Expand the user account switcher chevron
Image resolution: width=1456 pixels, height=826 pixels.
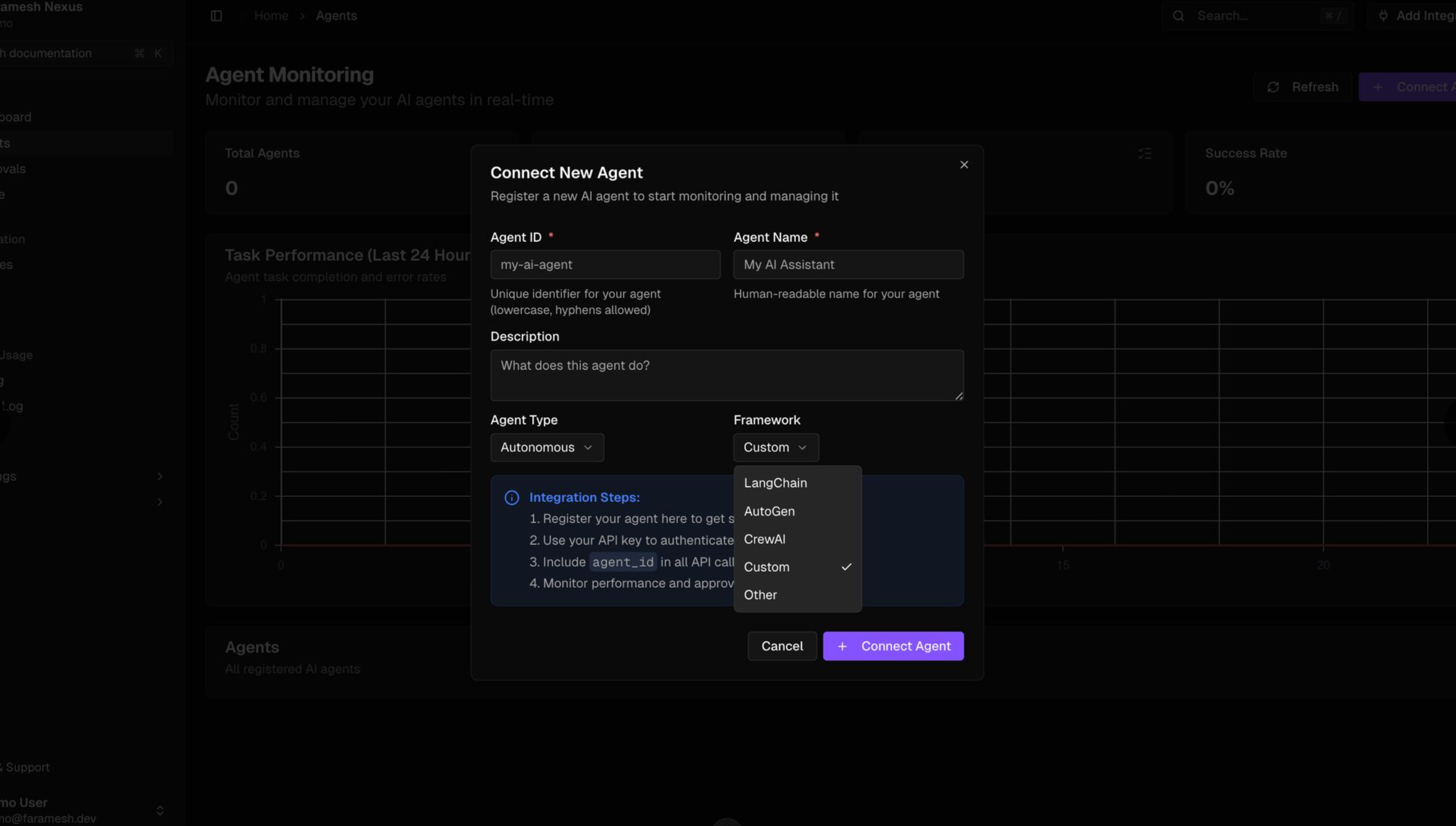point(160,810)
